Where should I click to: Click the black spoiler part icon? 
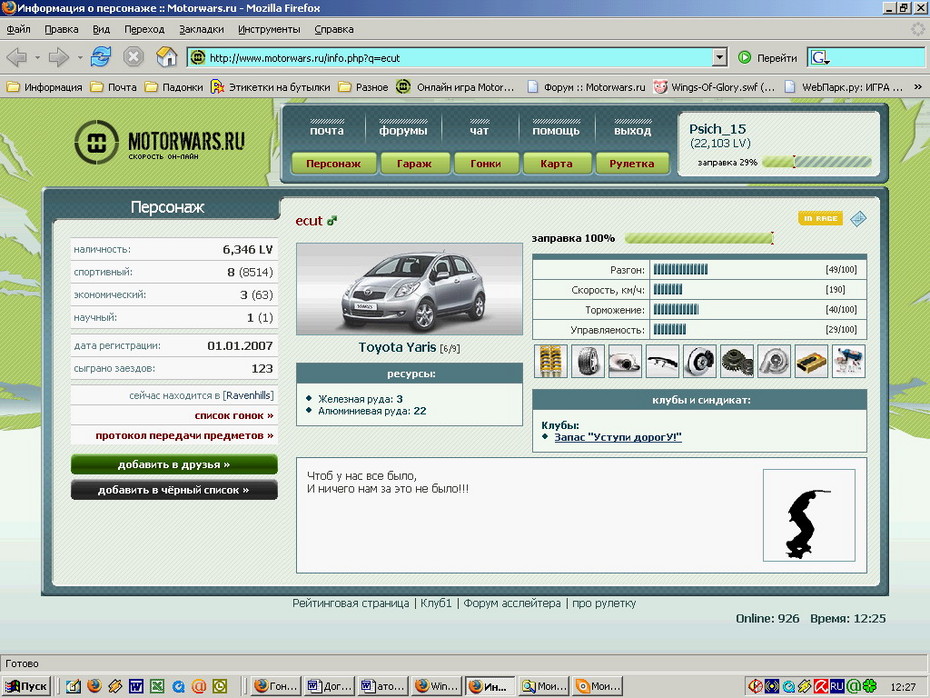pos(663,361)
